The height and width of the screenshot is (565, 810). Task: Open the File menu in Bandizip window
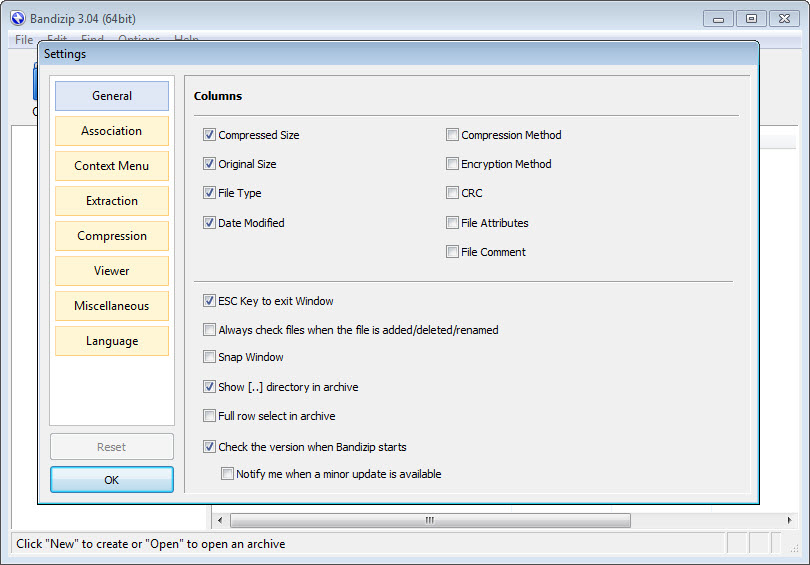point(24,40)
